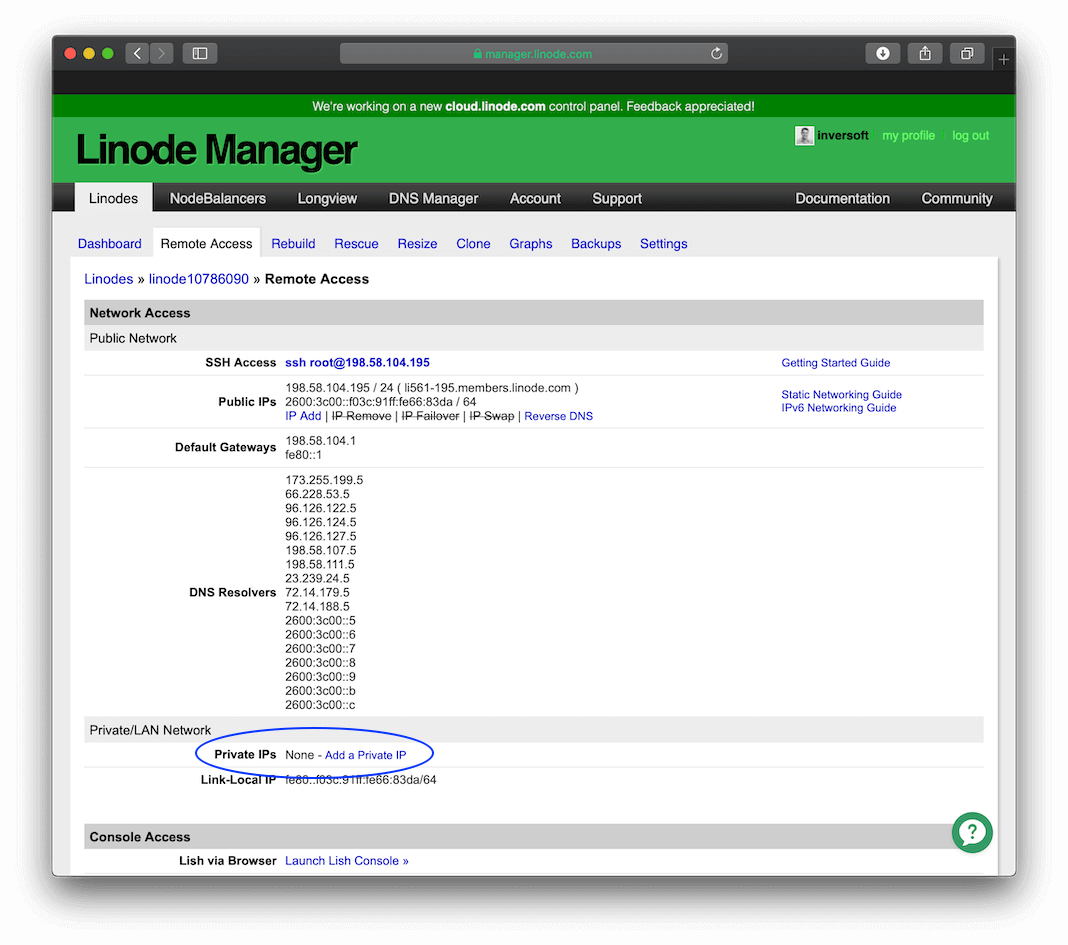Click my profile link

pos(908,136)
